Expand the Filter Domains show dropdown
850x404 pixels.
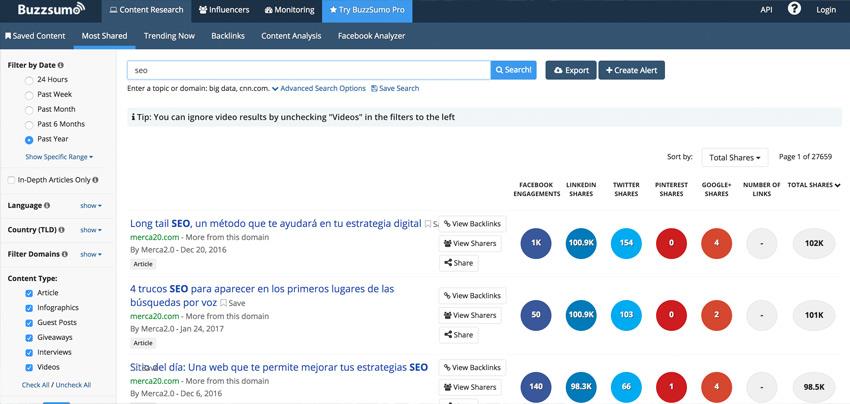pyautogui.click(x=91, y=254)
